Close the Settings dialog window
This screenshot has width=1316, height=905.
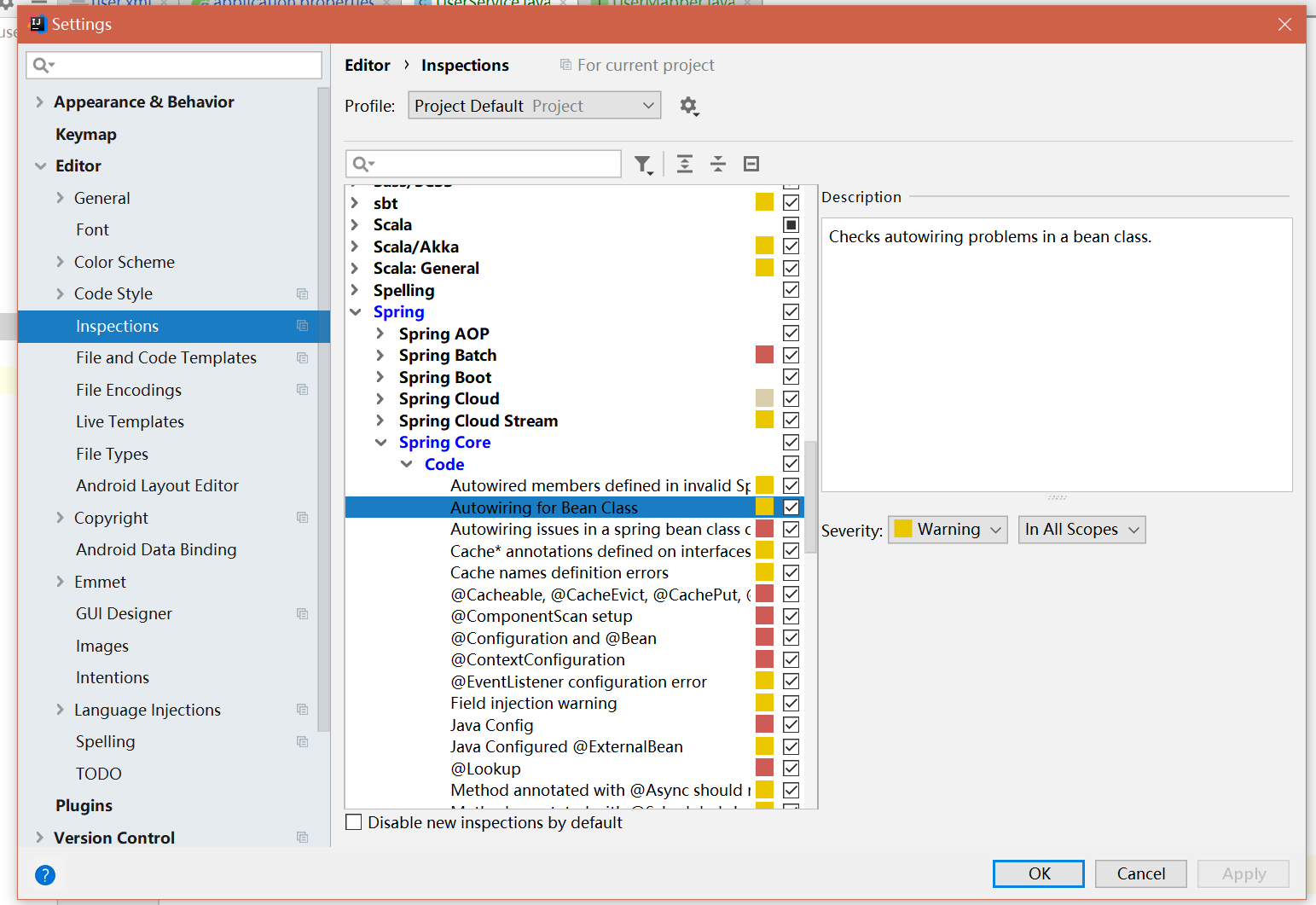click(x=1284, y=24)
